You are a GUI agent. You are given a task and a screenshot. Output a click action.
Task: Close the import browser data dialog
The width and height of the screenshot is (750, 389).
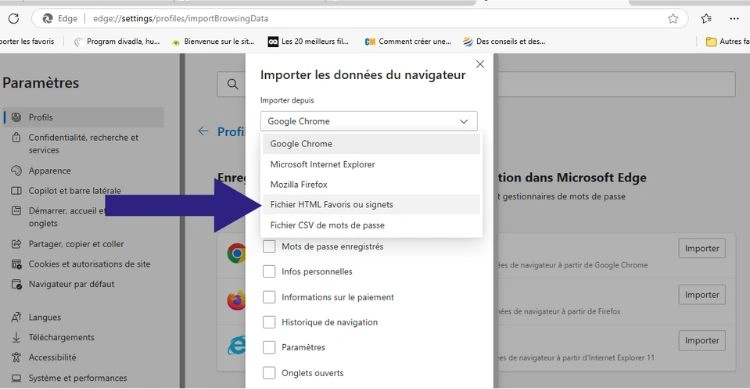tap(480, 64)
